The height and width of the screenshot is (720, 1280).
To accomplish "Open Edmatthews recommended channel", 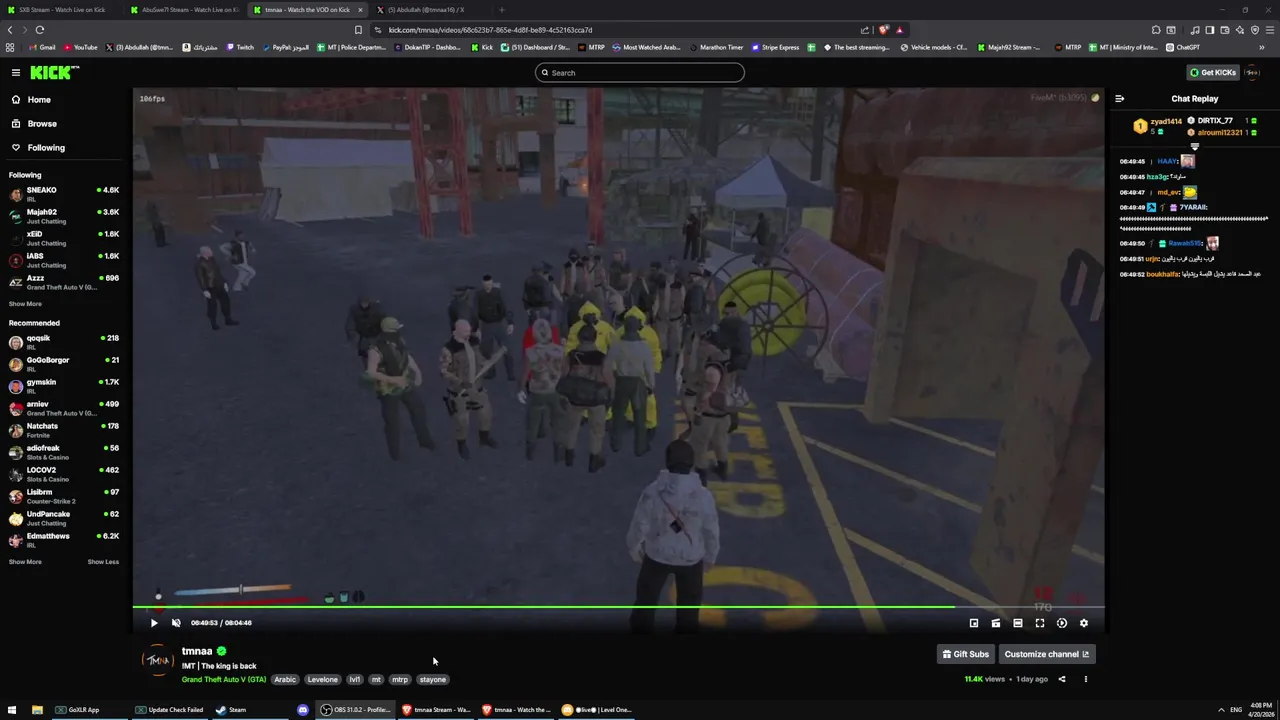I will [x=64, y=540].
